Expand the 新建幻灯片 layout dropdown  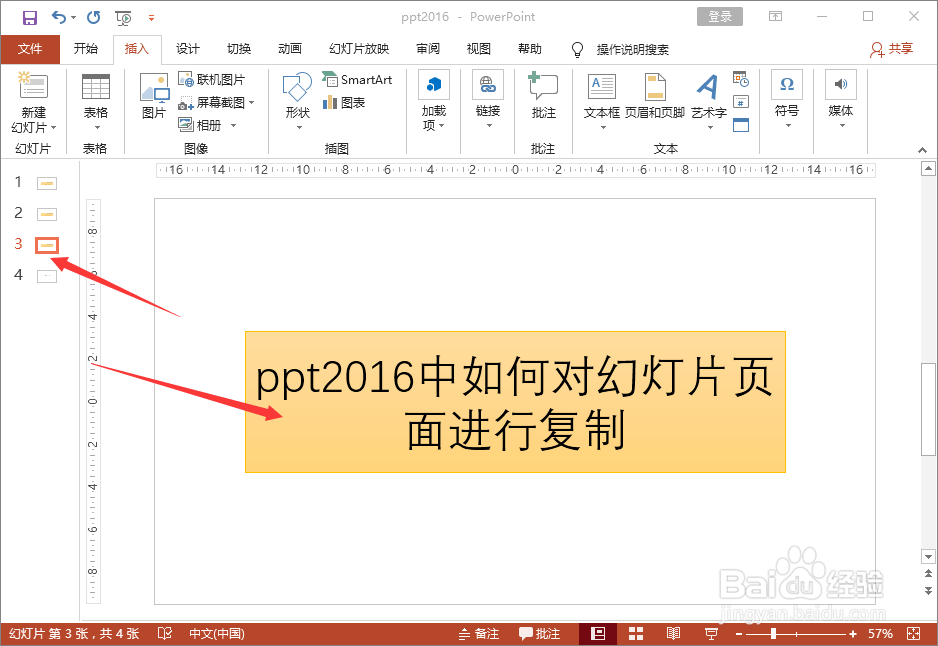[x=34, y=127]
